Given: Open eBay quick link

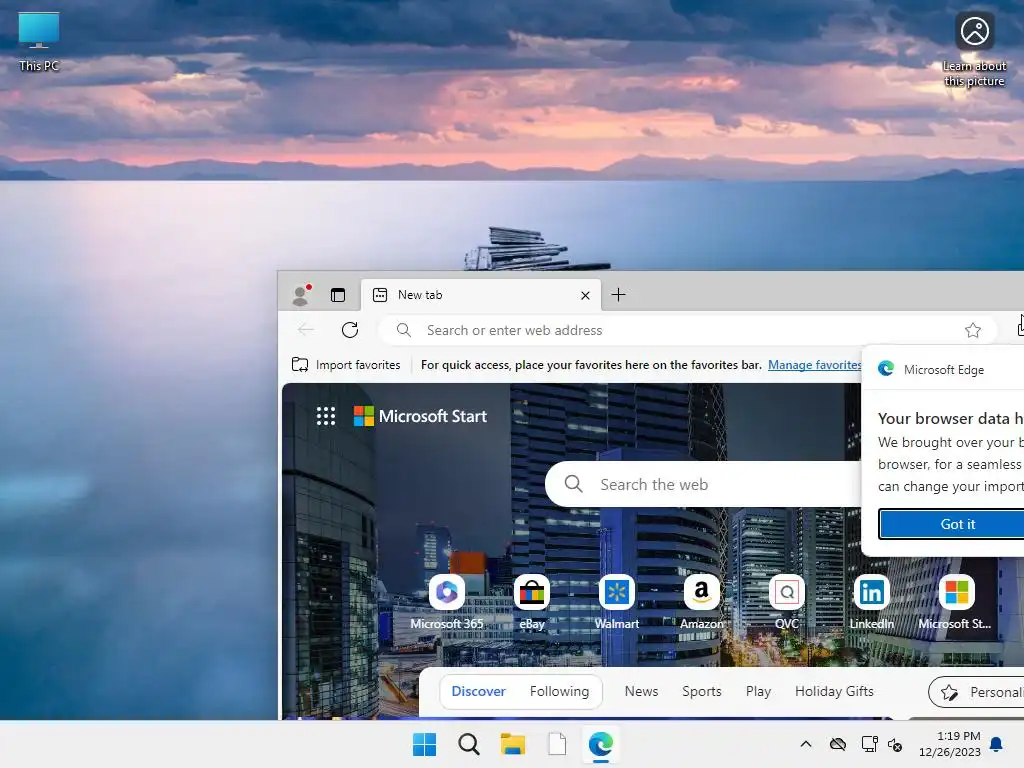Looking at the screenshot, I should coord(532,602).
